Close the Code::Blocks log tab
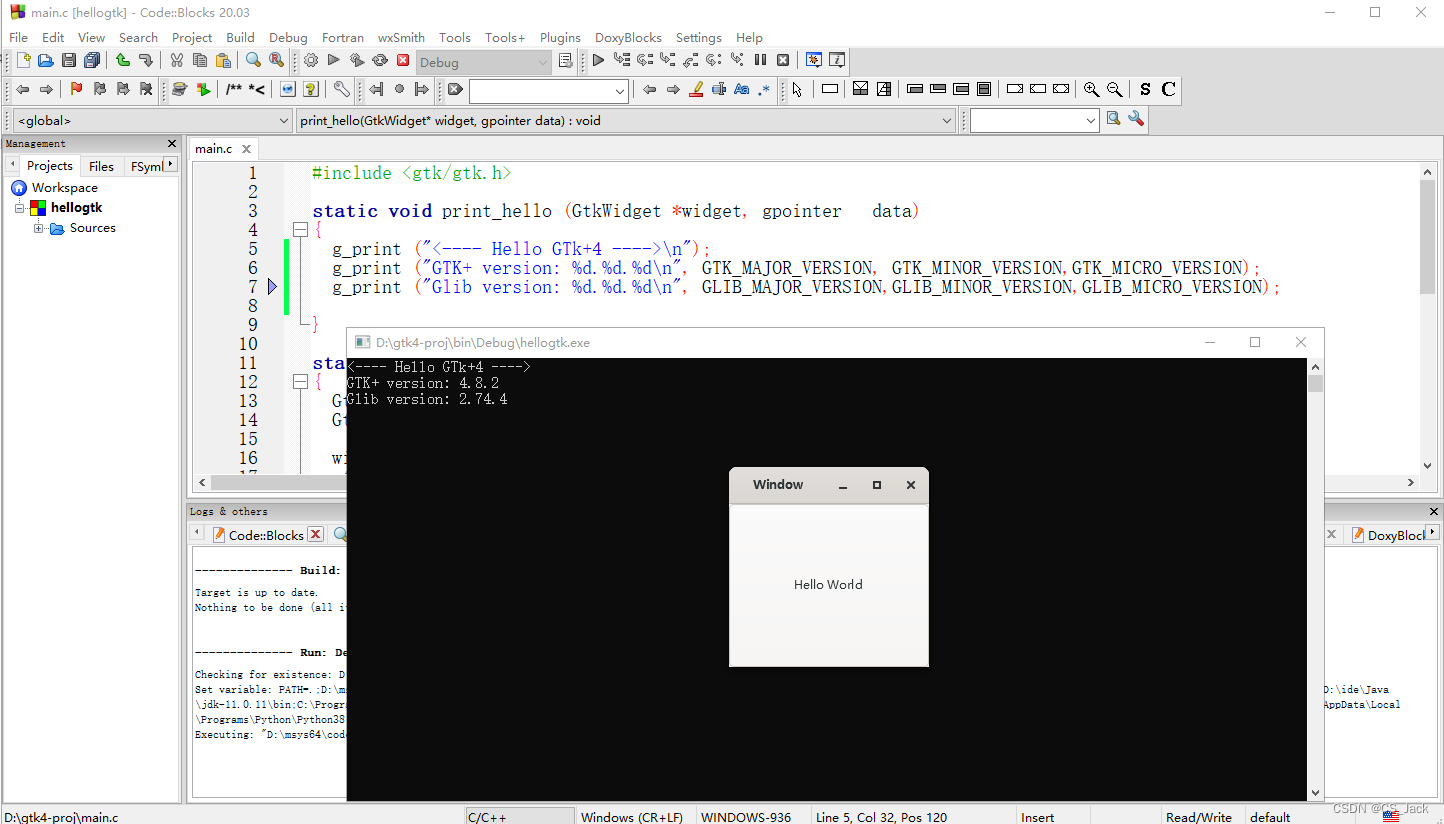The width and height of the screenshot is (1444, 824). click(x=315, y=535)
